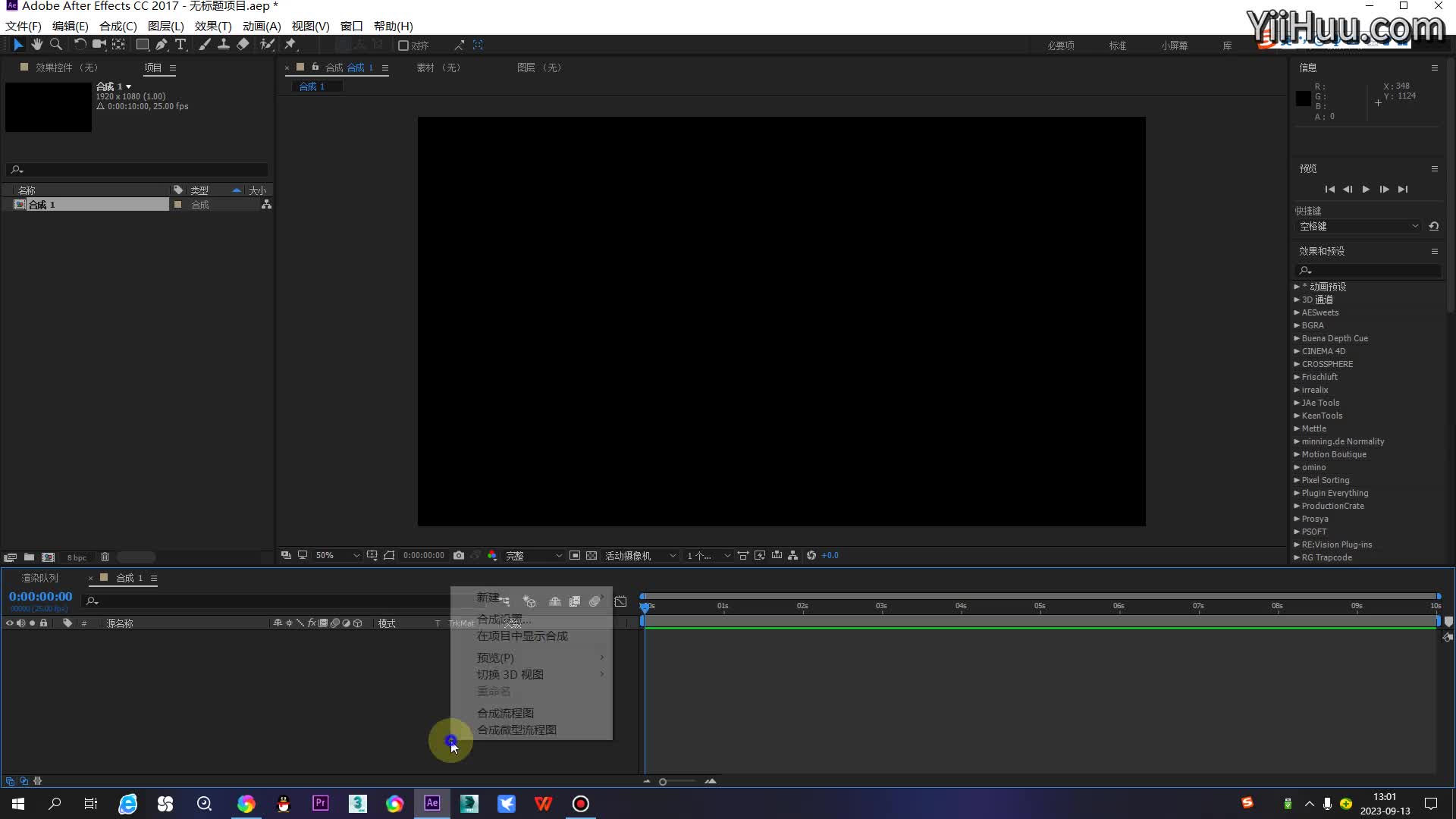Open composition flowchart icon in viewer bar
This screenshot has width=1456, height=819.
pyautogui.click(x=793, y=556)
